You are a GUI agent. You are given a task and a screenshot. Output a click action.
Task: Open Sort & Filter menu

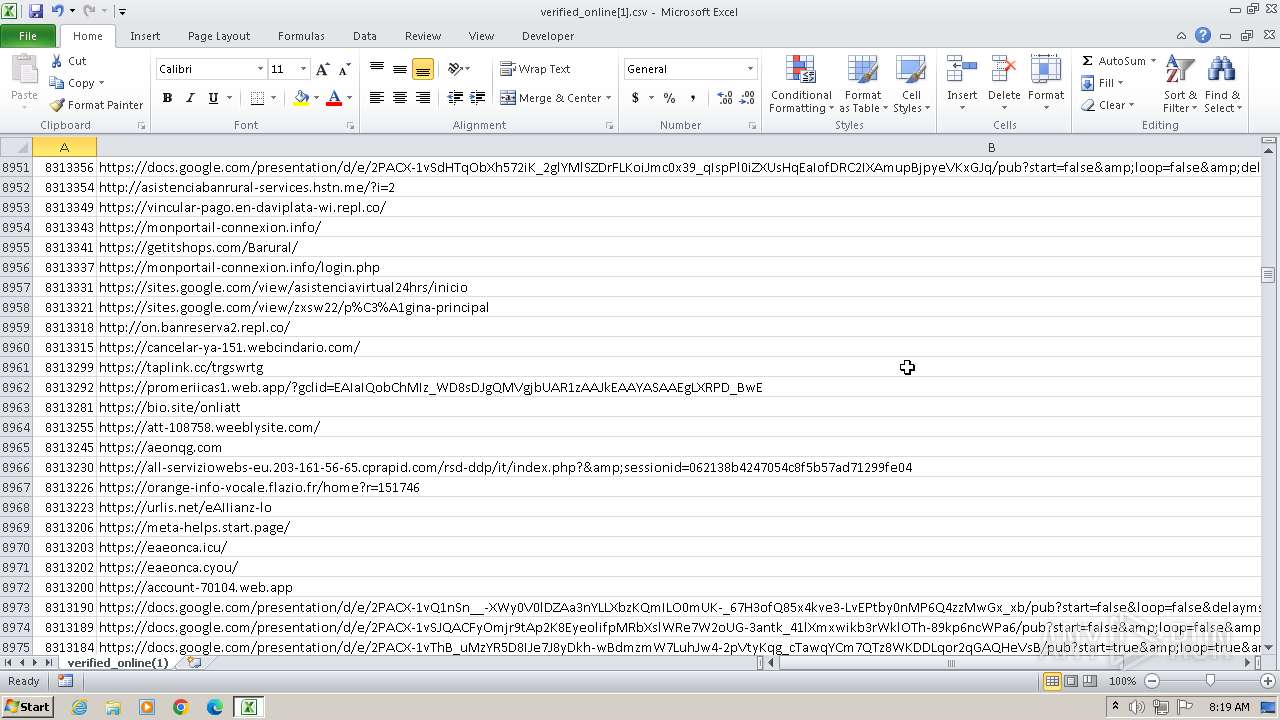[1180, 85]
